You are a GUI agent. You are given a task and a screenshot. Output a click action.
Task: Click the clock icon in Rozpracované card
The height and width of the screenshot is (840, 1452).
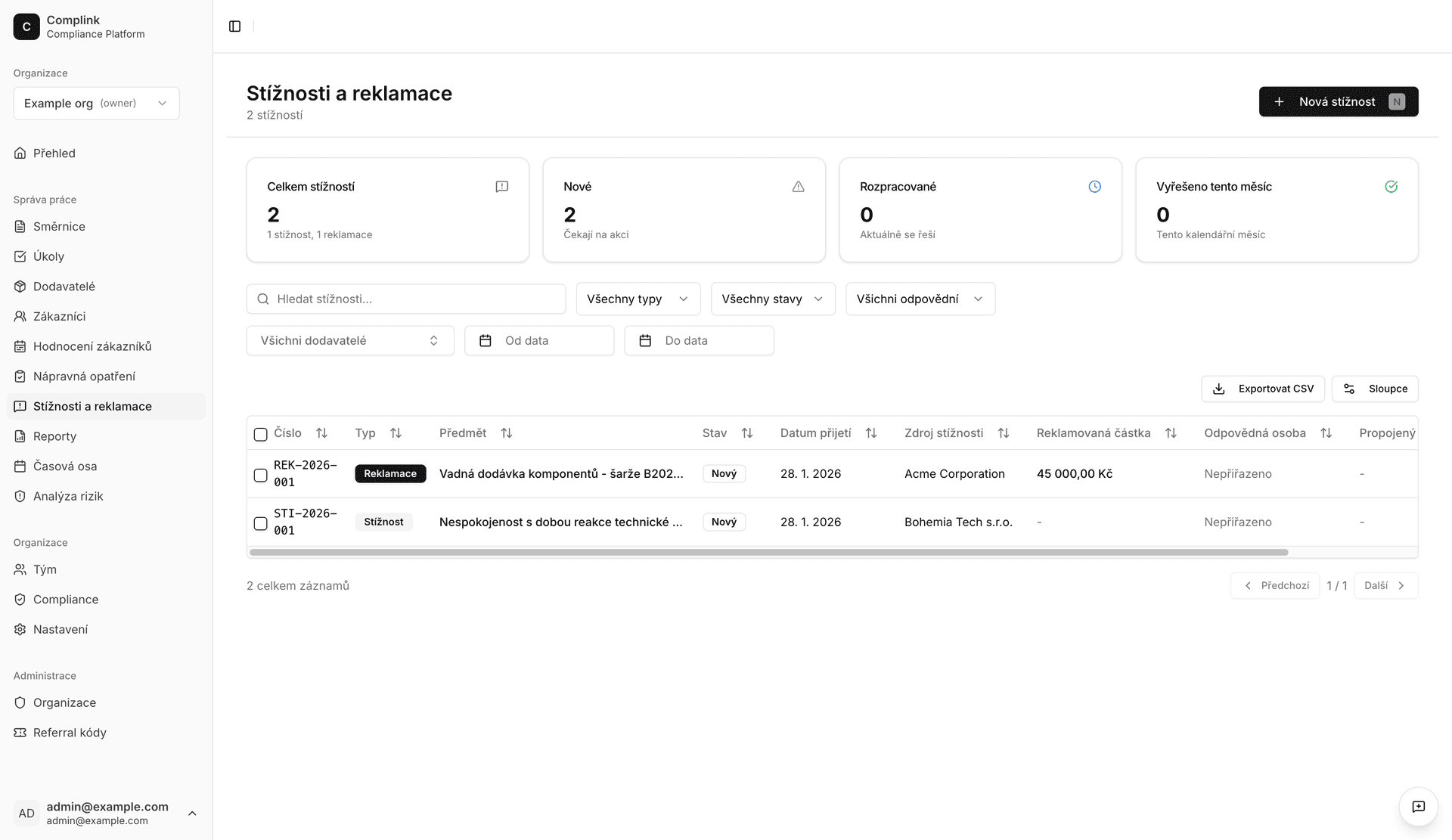(1094, 187)
